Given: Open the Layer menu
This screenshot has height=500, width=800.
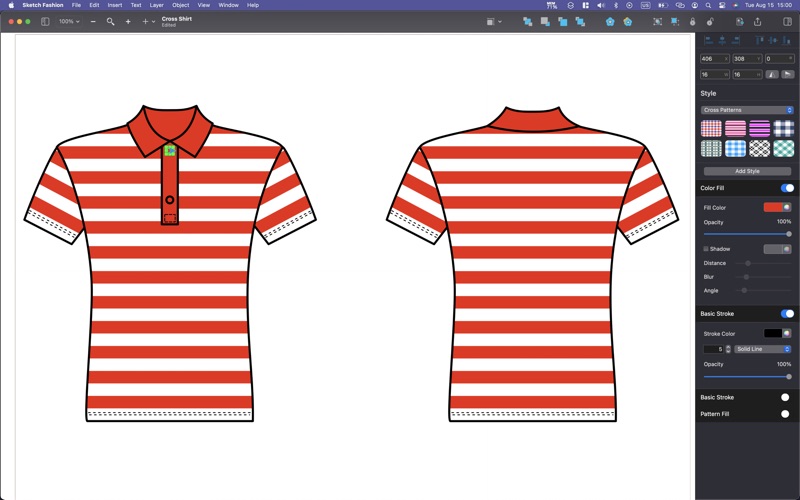Looking at the screenshot, I should pos(156,5).
